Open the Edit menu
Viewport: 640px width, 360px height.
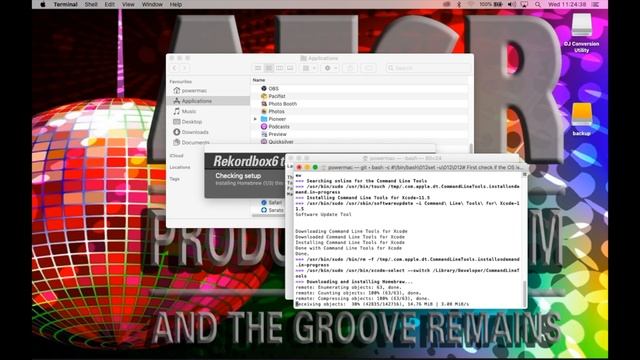[x=109, y=4]
